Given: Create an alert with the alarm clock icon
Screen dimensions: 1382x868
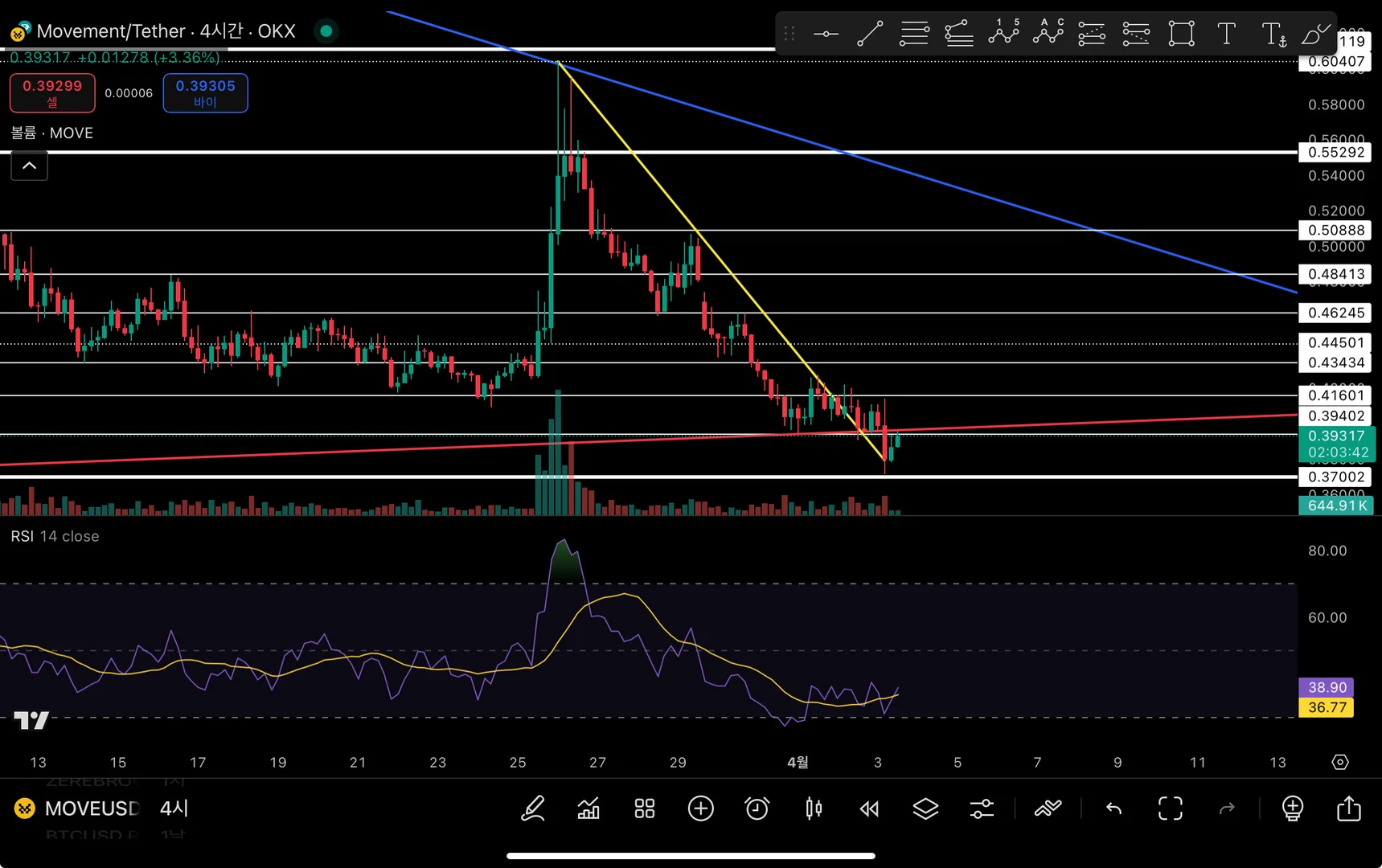Looking at the screenshot, I should point(757,809).
